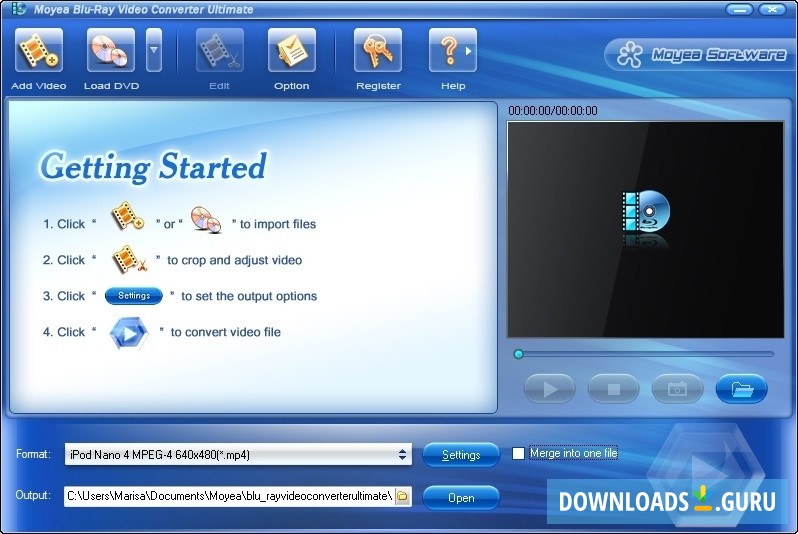798x534 pixels.
Task: Click the blue convert gem in step 4
Action: 129,333
